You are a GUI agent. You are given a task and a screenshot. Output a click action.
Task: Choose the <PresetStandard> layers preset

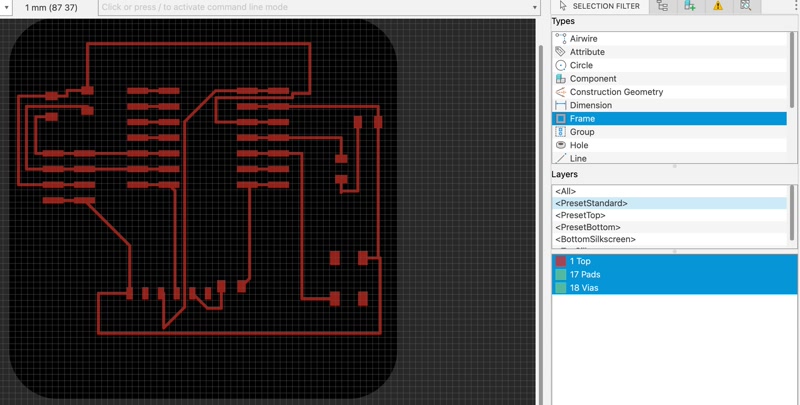669,203
